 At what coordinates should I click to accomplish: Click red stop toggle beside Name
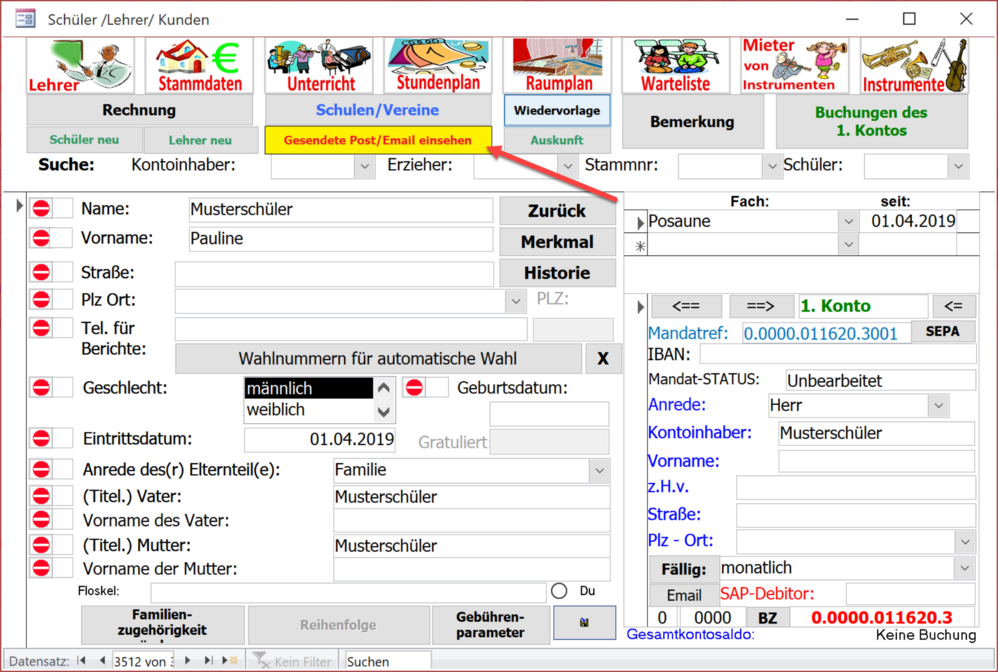41,209
